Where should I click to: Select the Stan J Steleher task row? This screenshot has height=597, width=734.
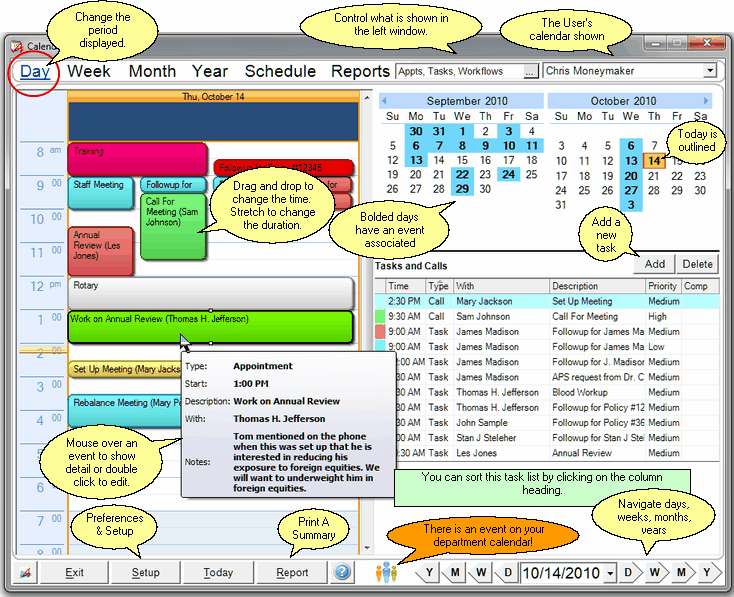tap(556, 438)
